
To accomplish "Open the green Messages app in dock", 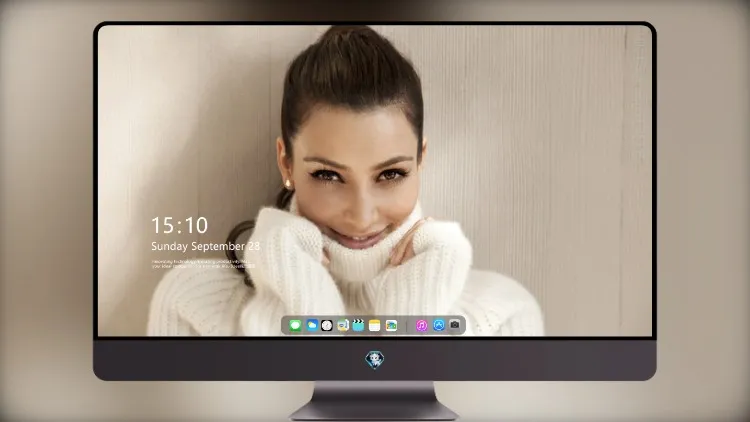I will [295, 326].
